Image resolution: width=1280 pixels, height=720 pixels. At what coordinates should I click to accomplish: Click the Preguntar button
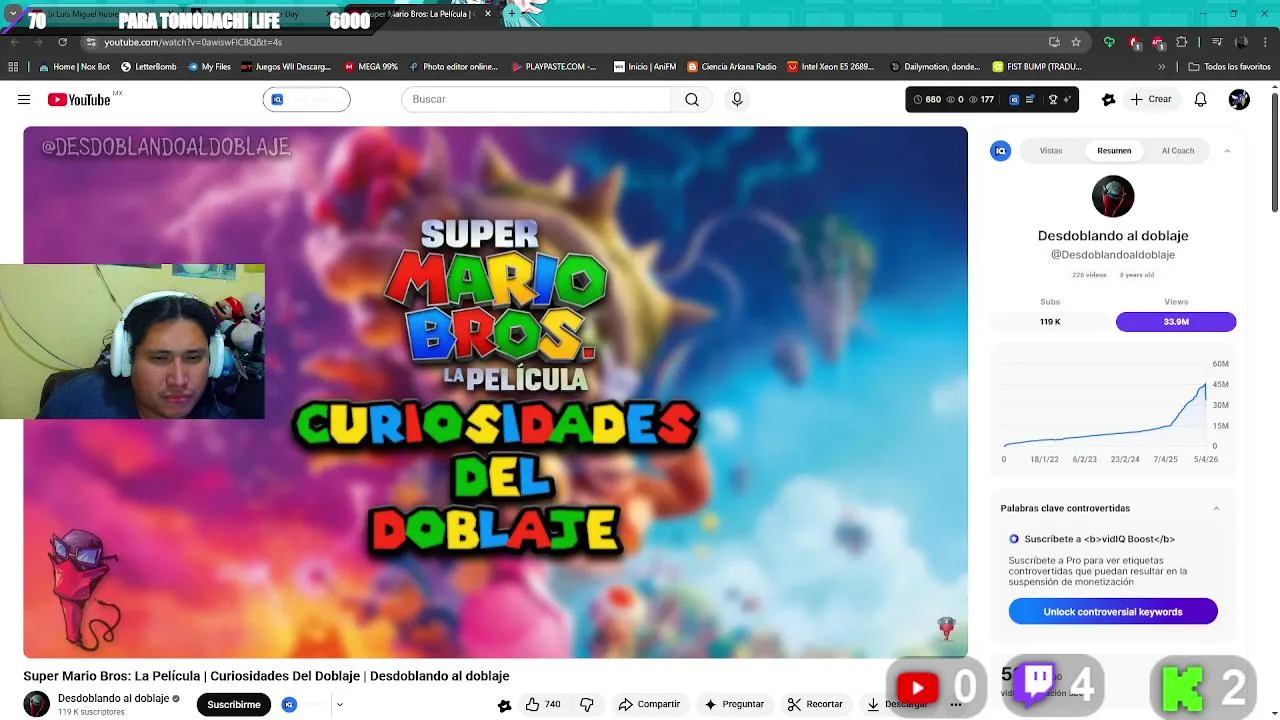(734, 704)
